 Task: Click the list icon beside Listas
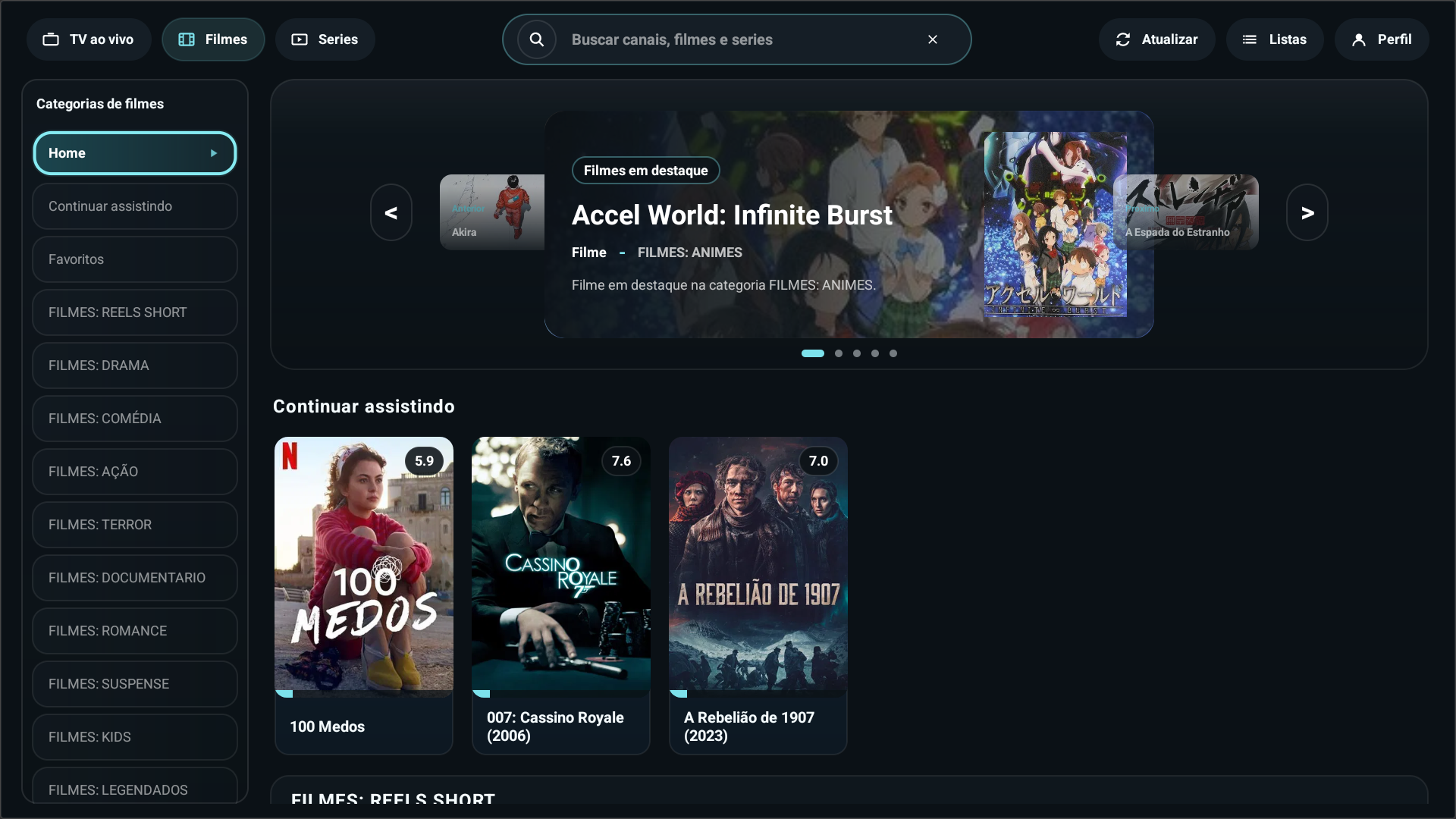[x=1250, y=39]
